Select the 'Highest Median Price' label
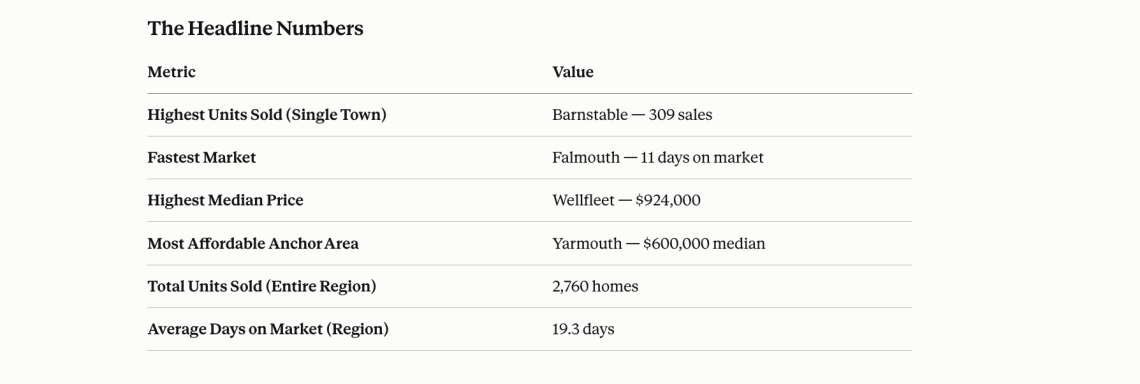The height and width of the screenshot is (384, 1140). click(x=225, y=200)
